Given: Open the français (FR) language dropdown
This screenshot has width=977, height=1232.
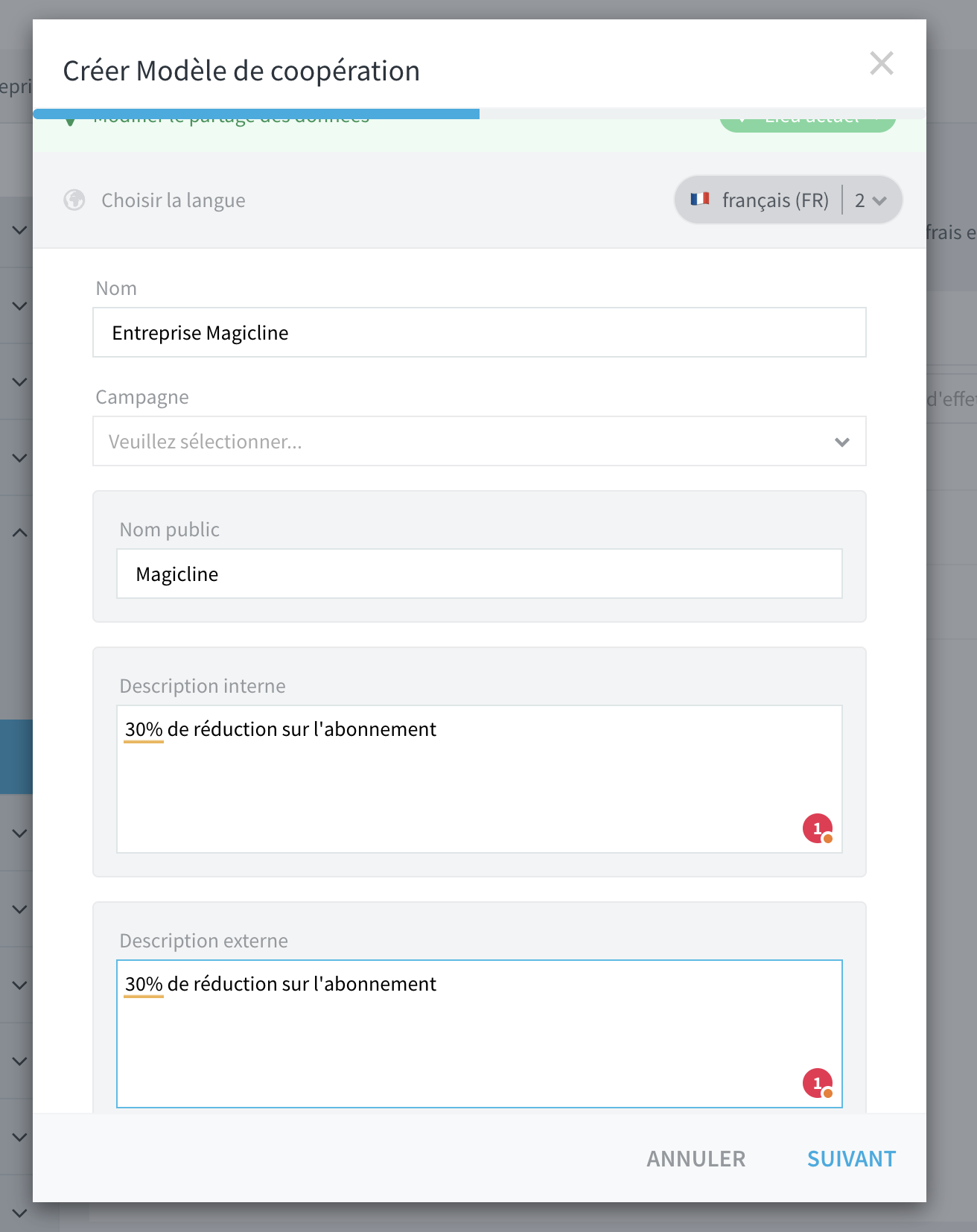Looking at the screenshot, I should pos(788,200).
